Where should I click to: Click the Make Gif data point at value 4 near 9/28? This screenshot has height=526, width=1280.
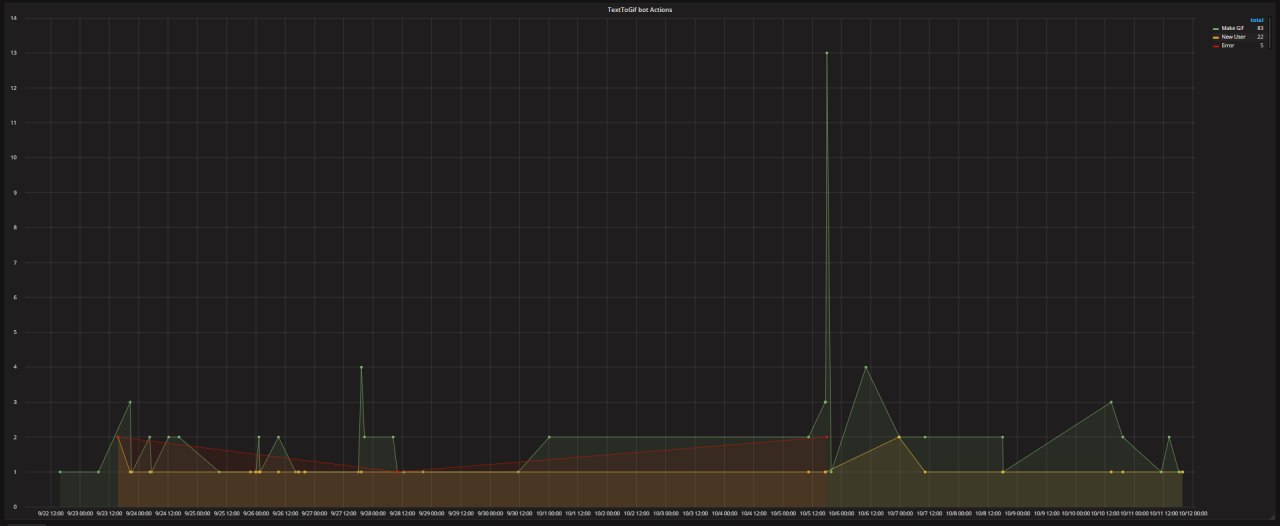[361, 367]
